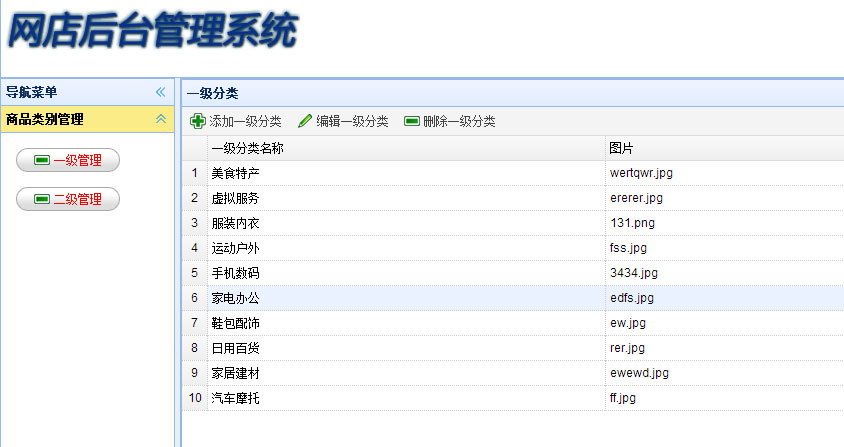844x447 pixels.
Task: Collapse the 导航菜单 side panel
Action: coord(160,92)
